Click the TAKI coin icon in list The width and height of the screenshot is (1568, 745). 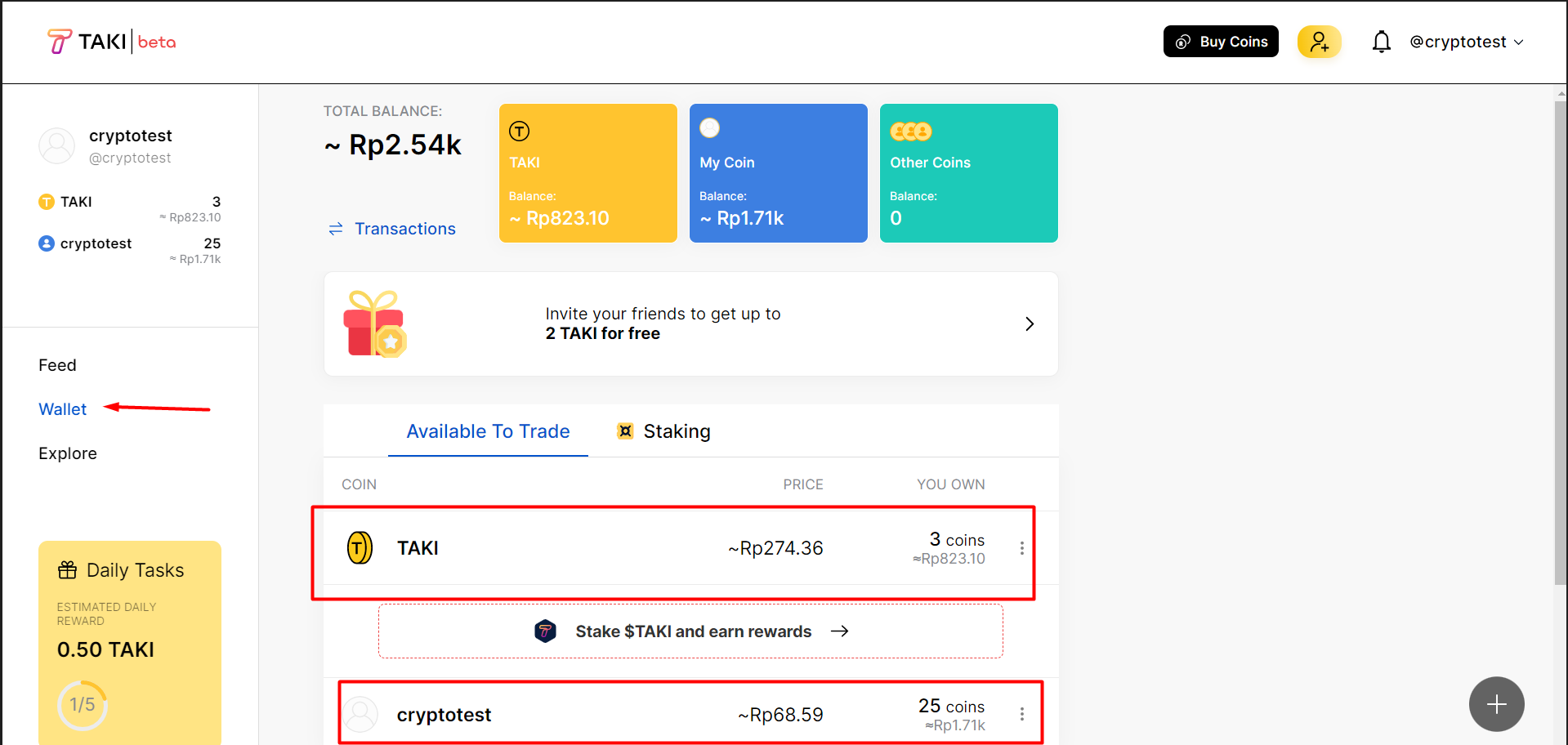coord(360,548)
